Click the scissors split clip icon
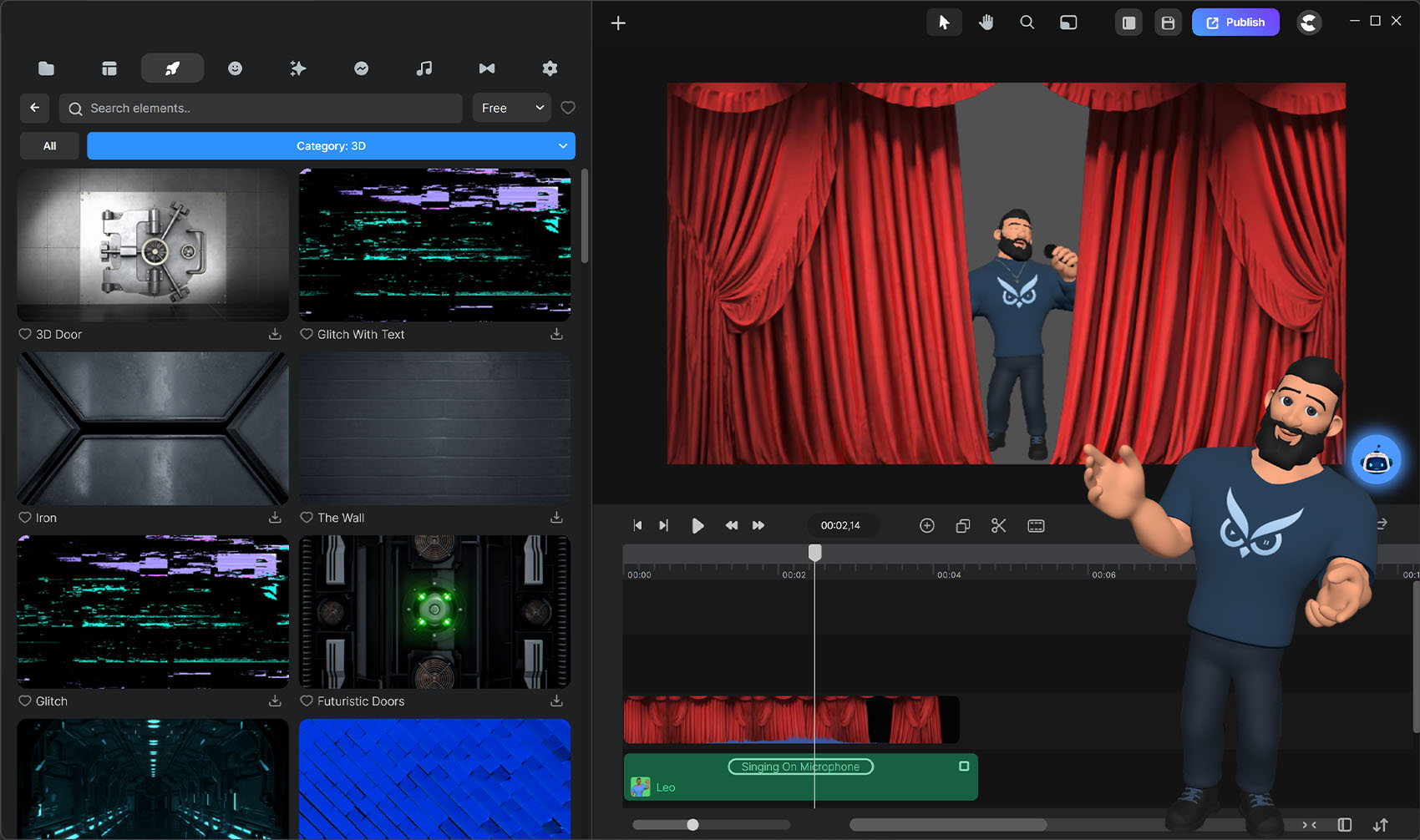1420x840 pixels. click(998, 525)
